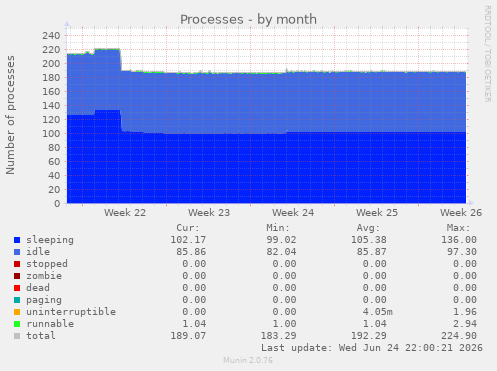497x371 pixels.
Task: Click the total legend color swatch
Action: pos(17,336)
